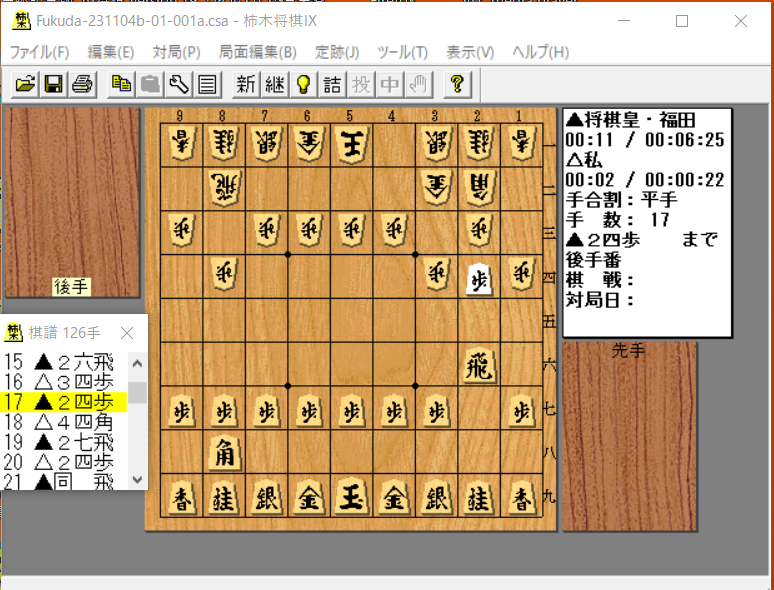Open the ファイル(F) menu

pyautogui.click(x=39, y=52)
